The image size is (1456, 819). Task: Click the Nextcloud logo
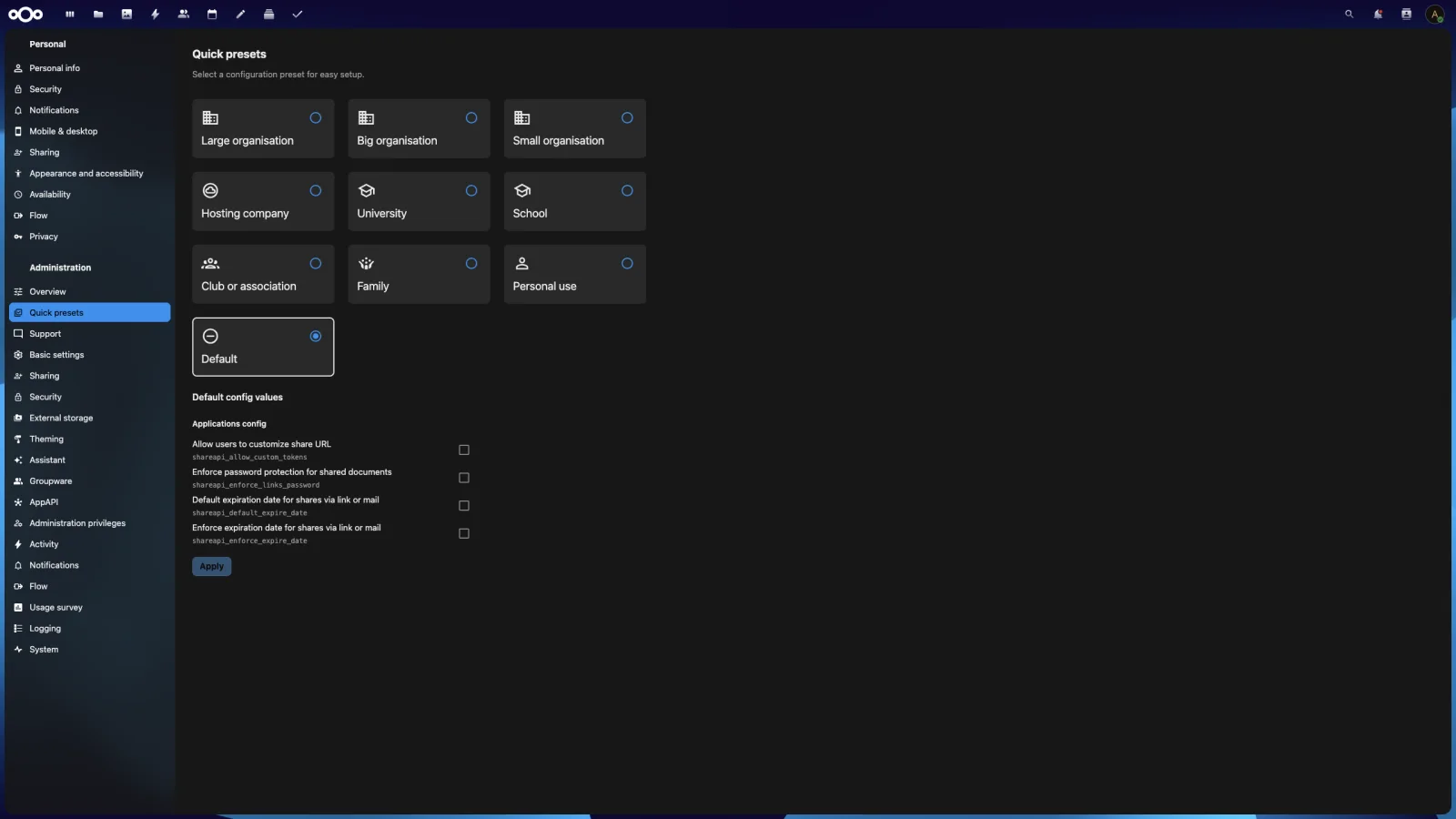click(25, 14)
